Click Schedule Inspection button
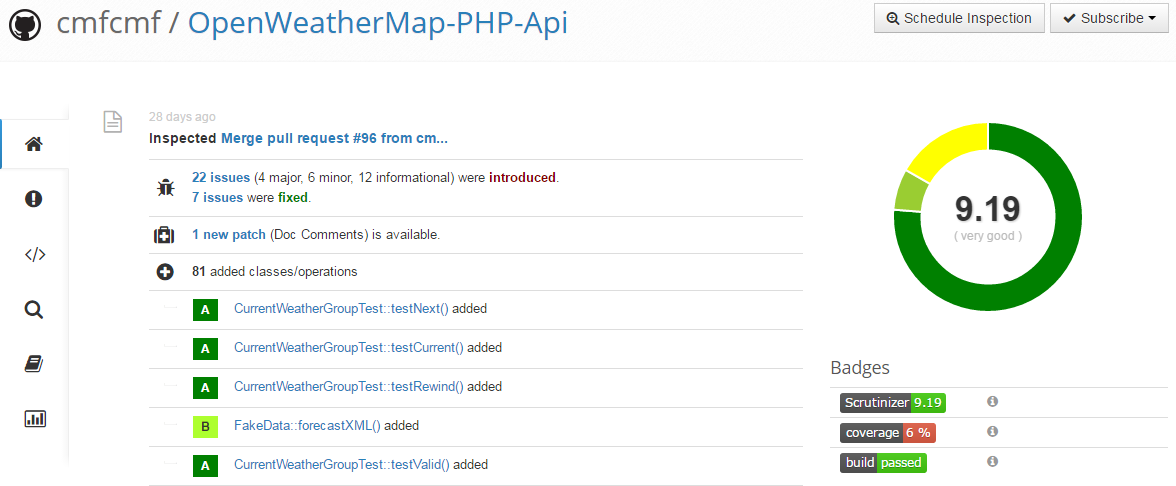1176x486 pixels. (959, 18)
